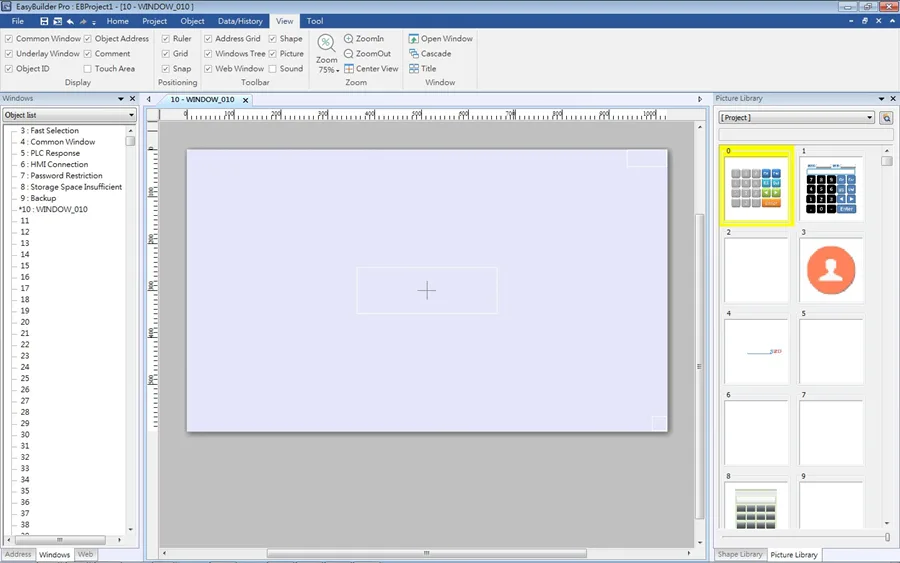Image resolution: width=900 pixels, height=563 pixels.
Task: Click the EasyBuilder Pro application icon
Action: pos(6,6)
